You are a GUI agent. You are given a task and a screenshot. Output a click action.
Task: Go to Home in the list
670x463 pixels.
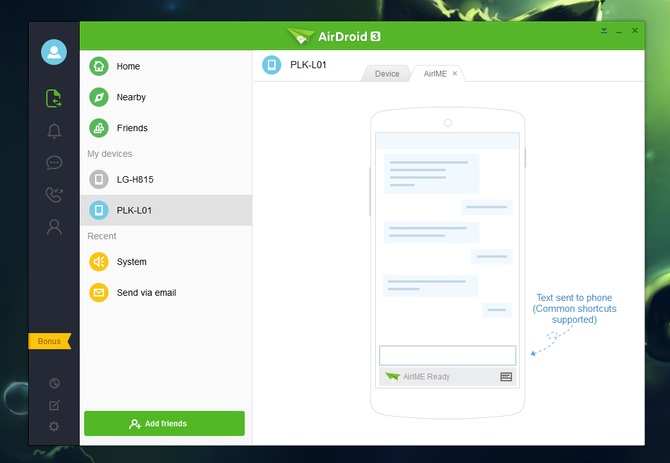(166, 66)
